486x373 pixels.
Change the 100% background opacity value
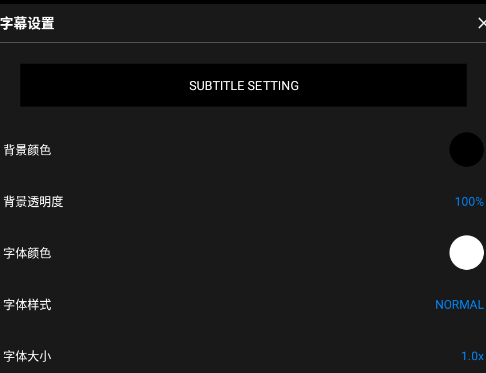(x=469, y=202)
